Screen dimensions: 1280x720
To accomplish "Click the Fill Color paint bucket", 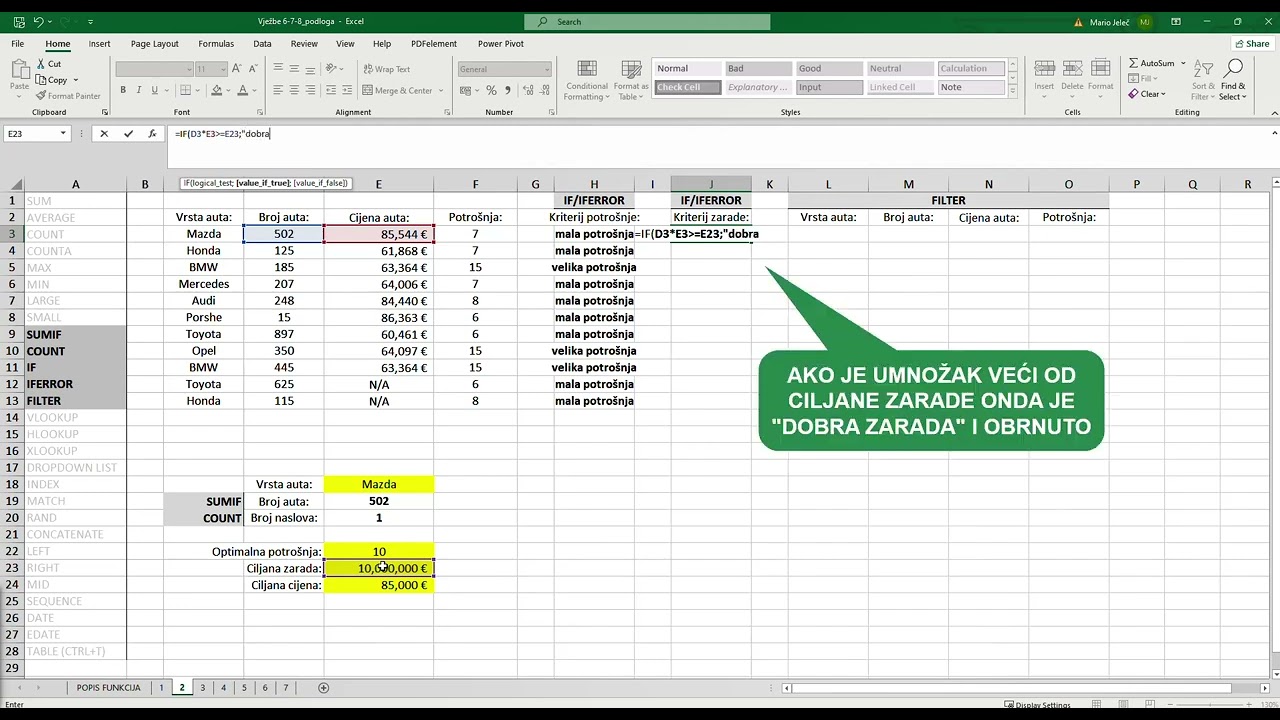I will click(x=216, y=90).
